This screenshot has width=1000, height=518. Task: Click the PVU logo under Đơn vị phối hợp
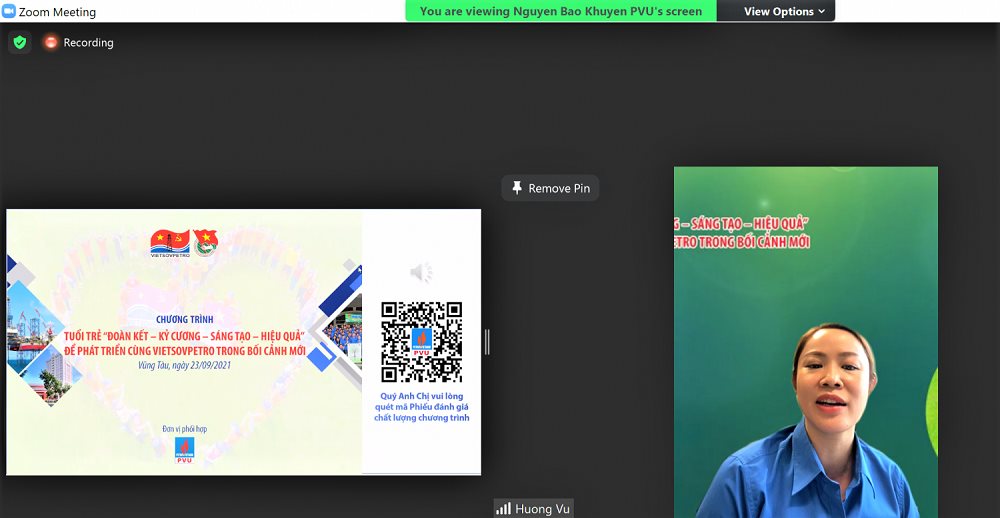tap(184, 450)
